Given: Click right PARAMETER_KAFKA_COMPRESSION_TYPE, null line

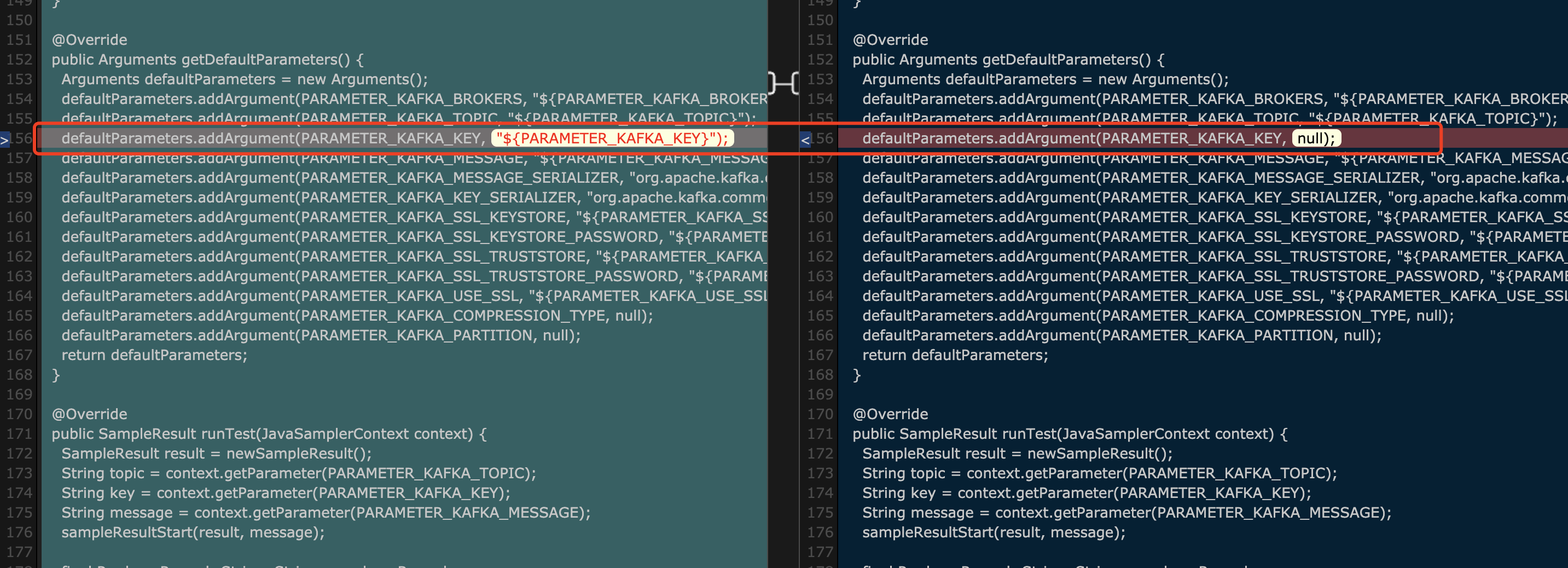Looking at the screenshot, I should (1158, 316).
